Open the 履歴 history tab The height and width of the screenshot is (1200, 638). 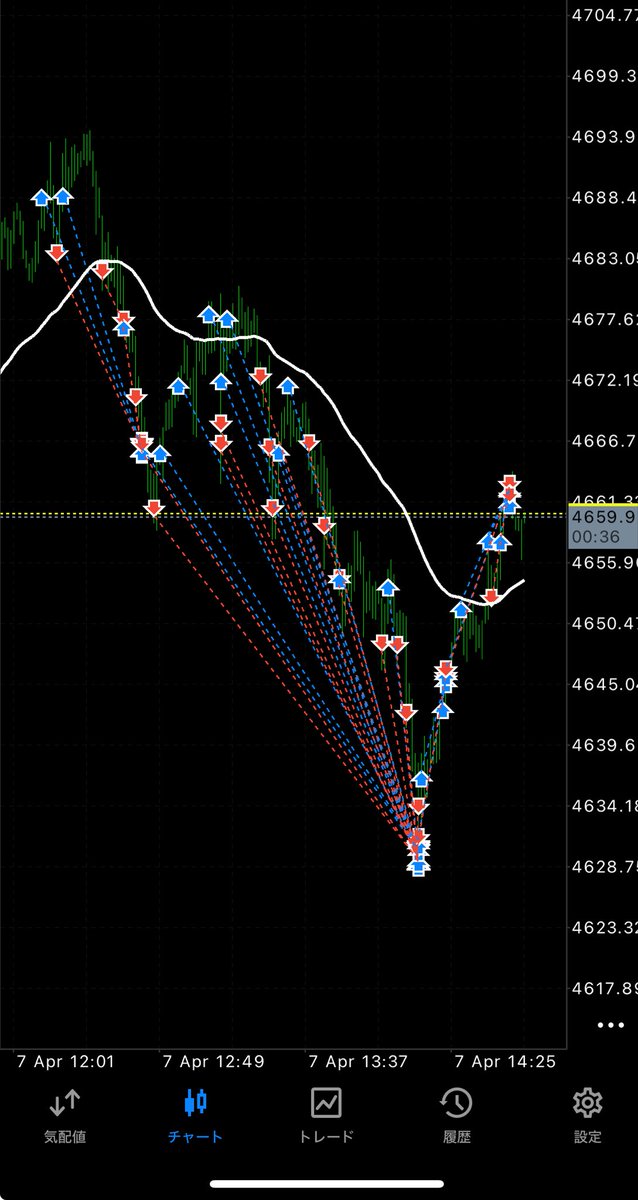click(456, 1116)
